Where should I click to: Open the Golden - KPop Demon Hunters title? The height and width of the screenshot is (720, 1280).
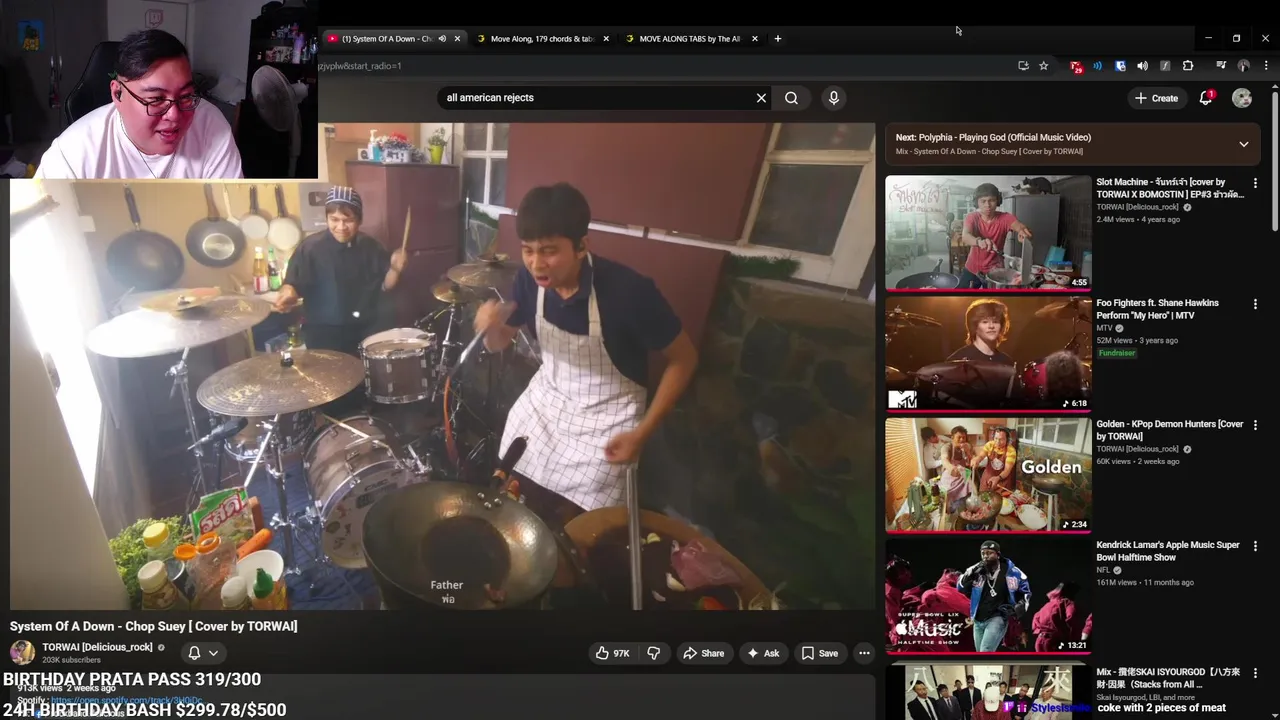[1169, 430]
